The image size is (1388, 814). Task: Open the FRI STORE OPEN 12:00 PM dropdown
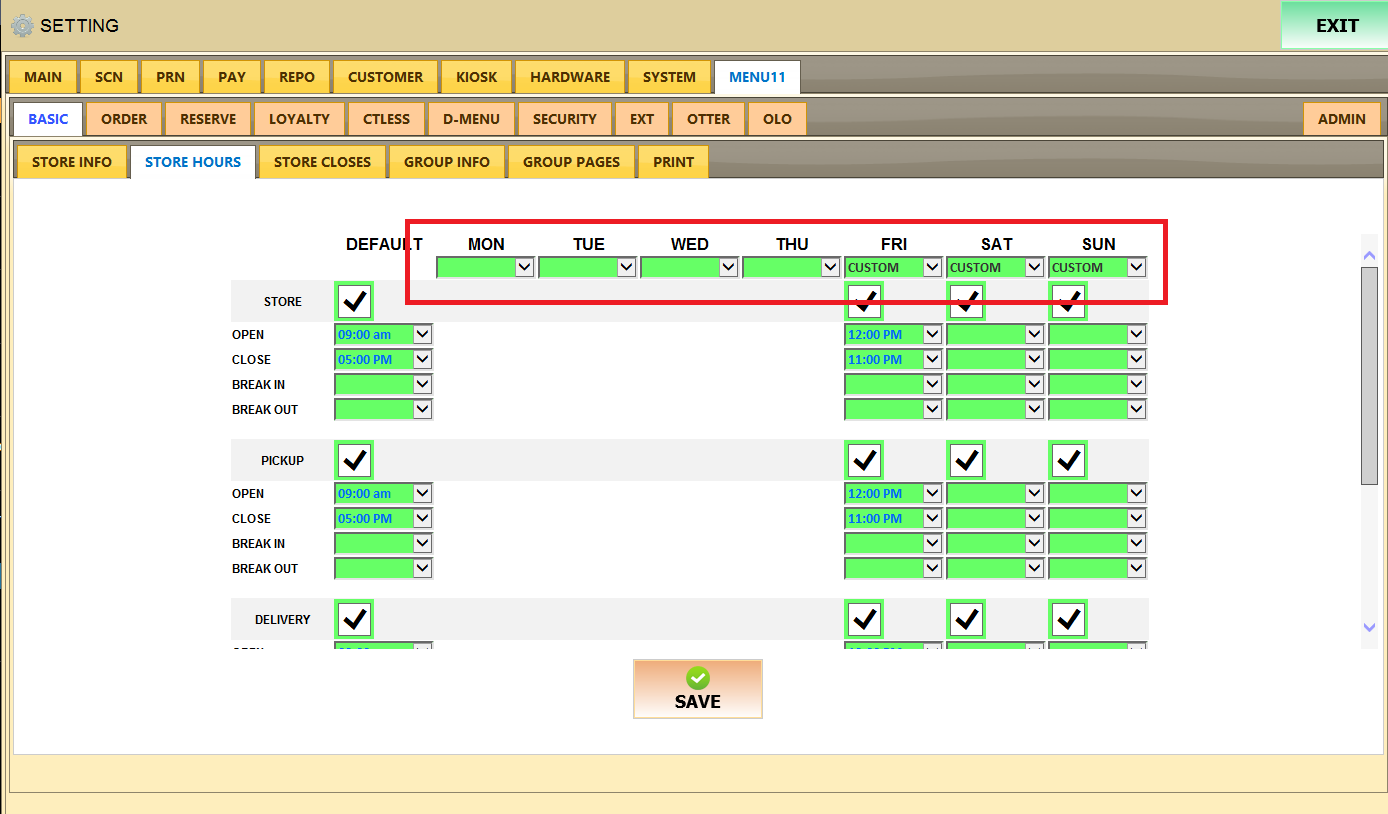pos(893,334)
